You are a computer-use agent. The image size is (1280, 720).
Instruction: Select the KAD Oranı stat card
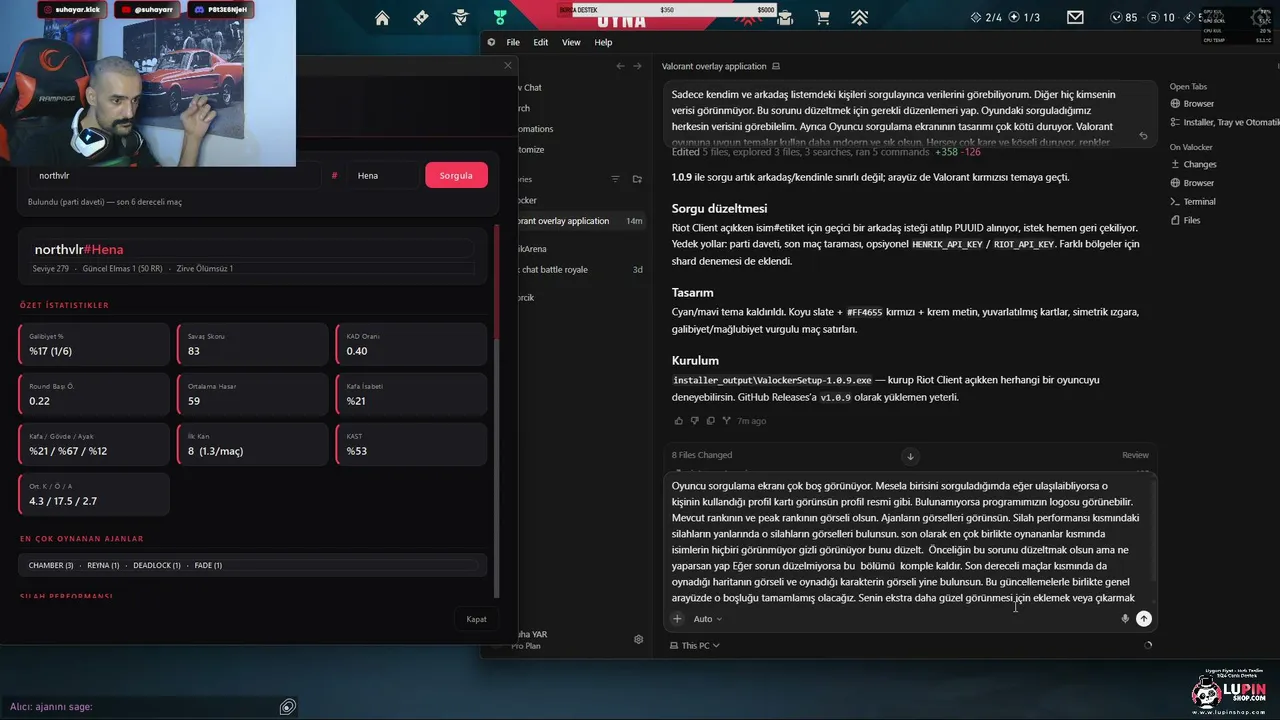tap(411, 344)
